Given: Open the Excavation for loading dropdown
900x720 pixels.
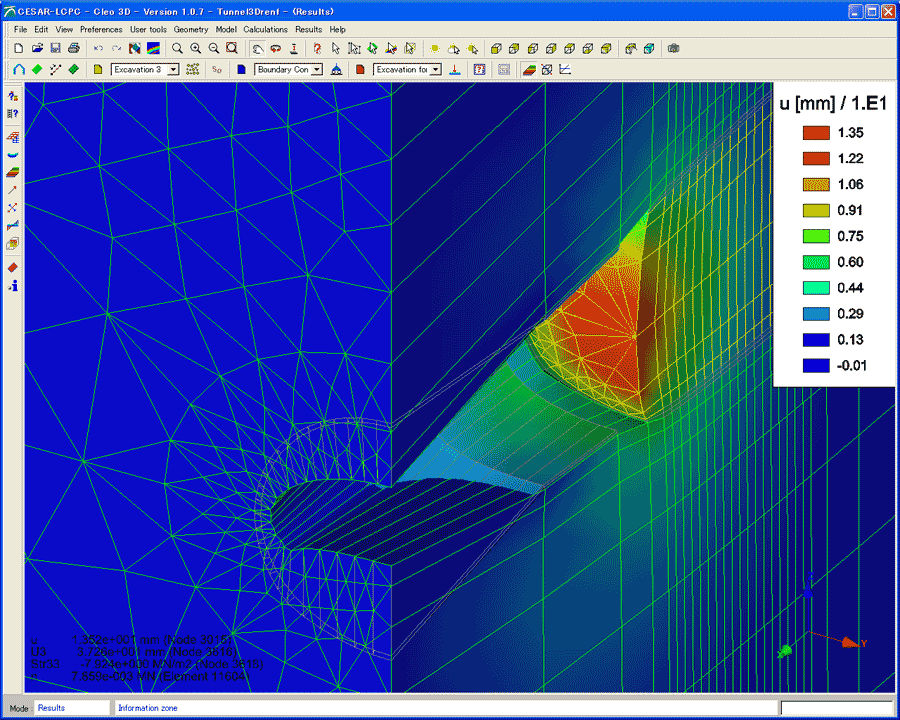Looking at the screenshot, I should [x=436, y=70].
